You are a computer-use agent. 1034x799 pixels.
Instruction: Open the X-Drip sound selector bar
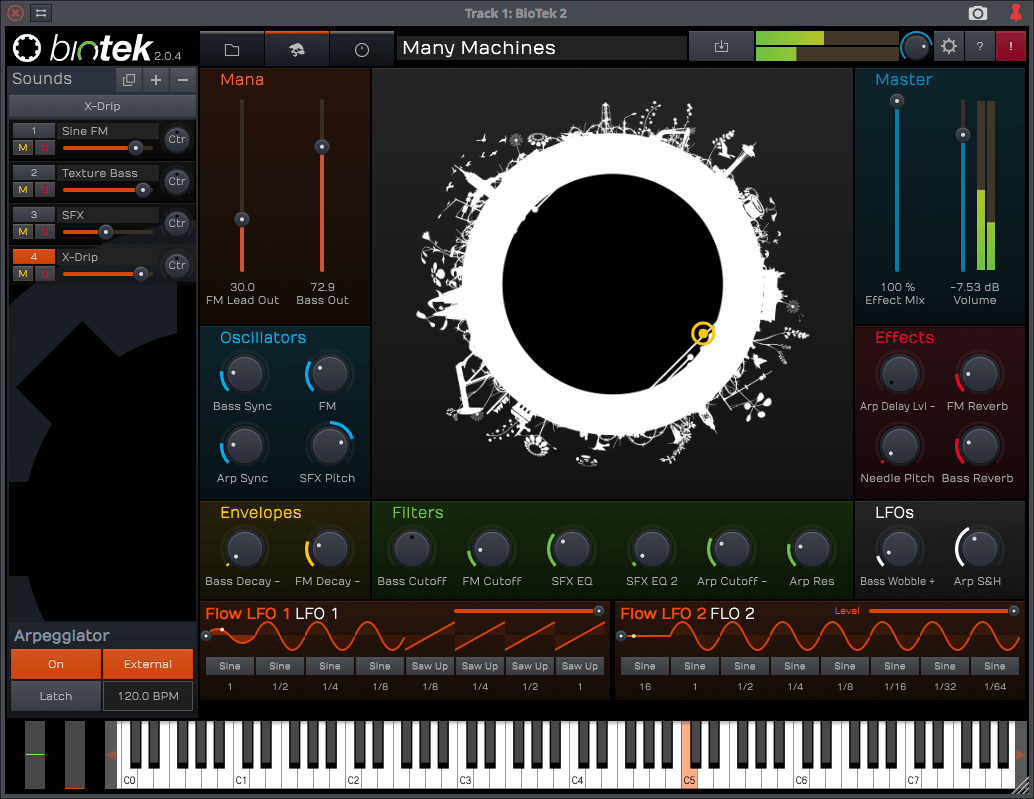pyautogui.click(x=102, y=106)
